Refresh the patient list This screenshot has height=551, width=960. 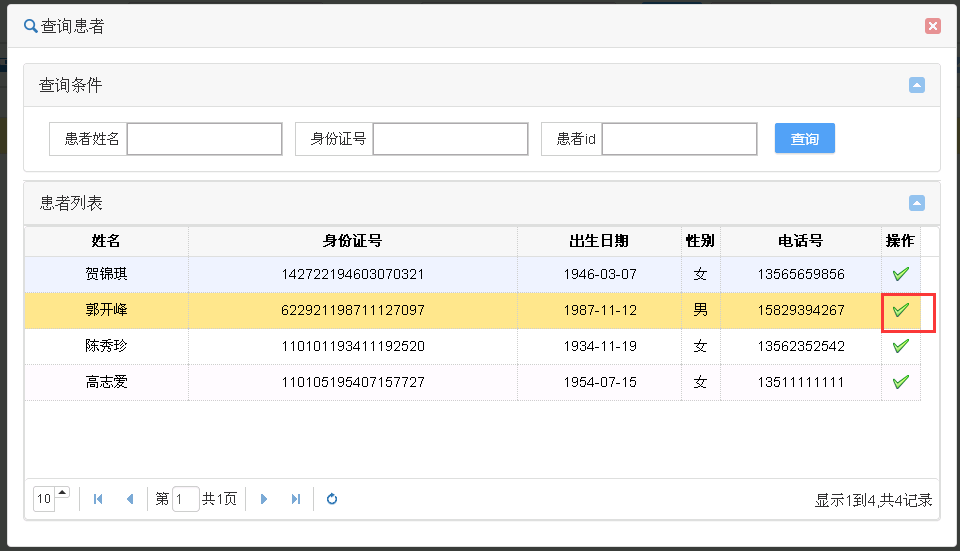pos(332,499)
